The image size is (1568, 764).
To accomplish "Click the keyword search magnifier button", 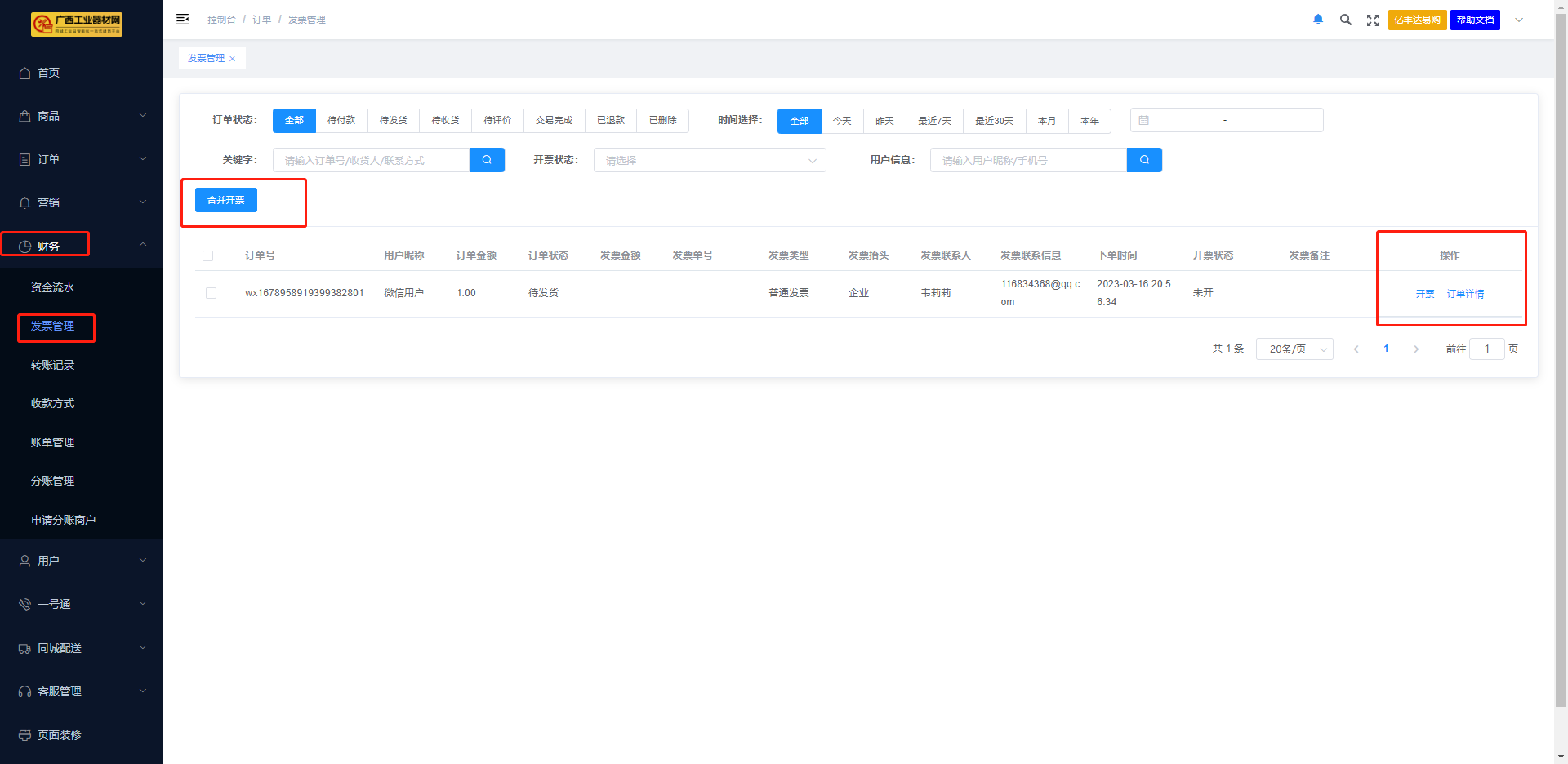I will pyautogui.click(x=487, y=160).
